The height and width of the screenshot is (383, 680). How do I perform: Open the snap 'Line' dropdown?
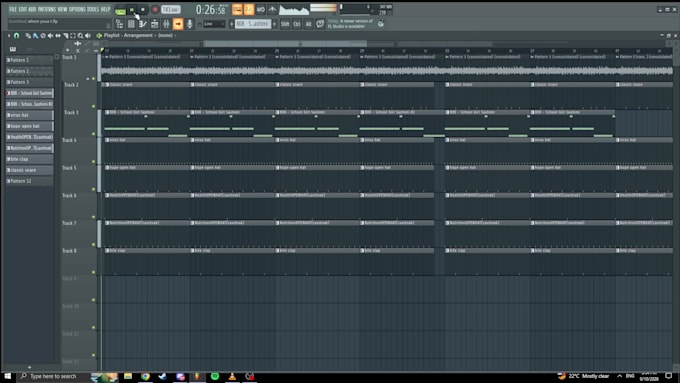pyautogui.click(x=214, y=24)
